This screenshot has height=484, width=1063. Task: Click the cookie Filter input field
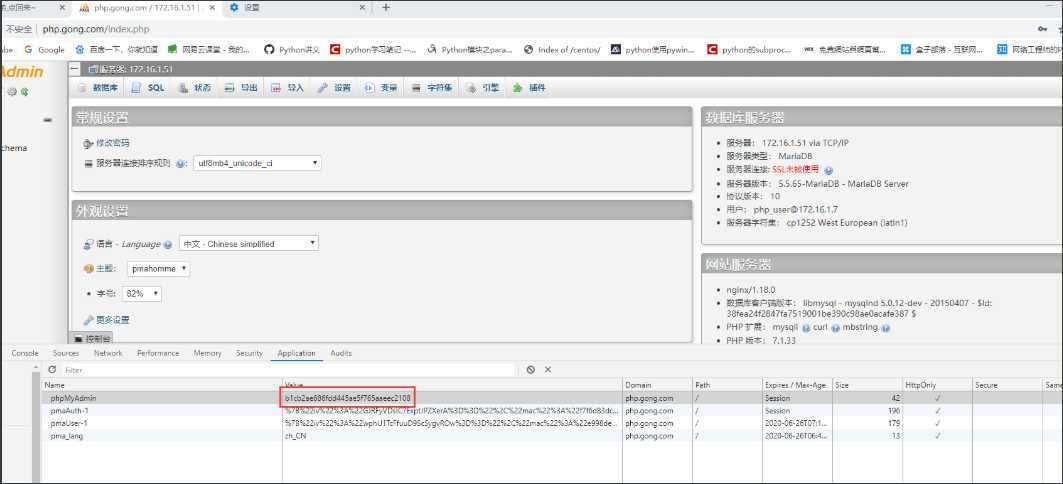289,370
